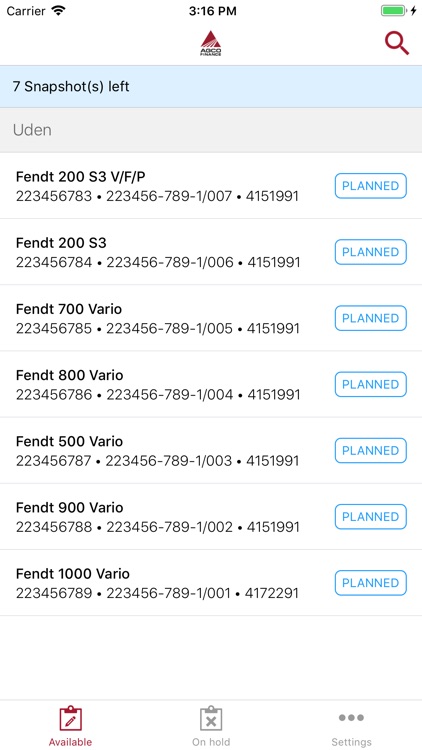This screenshot has width=422, height=750.
Task: Select the Fendt 1000 Vario asset title
Action: pos(73,574)
